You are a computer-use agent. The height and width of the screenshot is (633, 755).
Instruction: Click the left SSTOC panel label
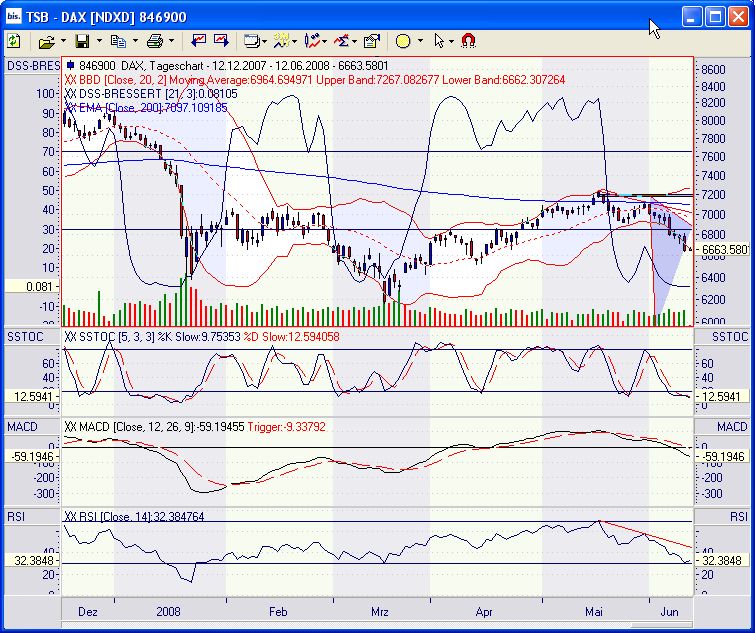25,337
